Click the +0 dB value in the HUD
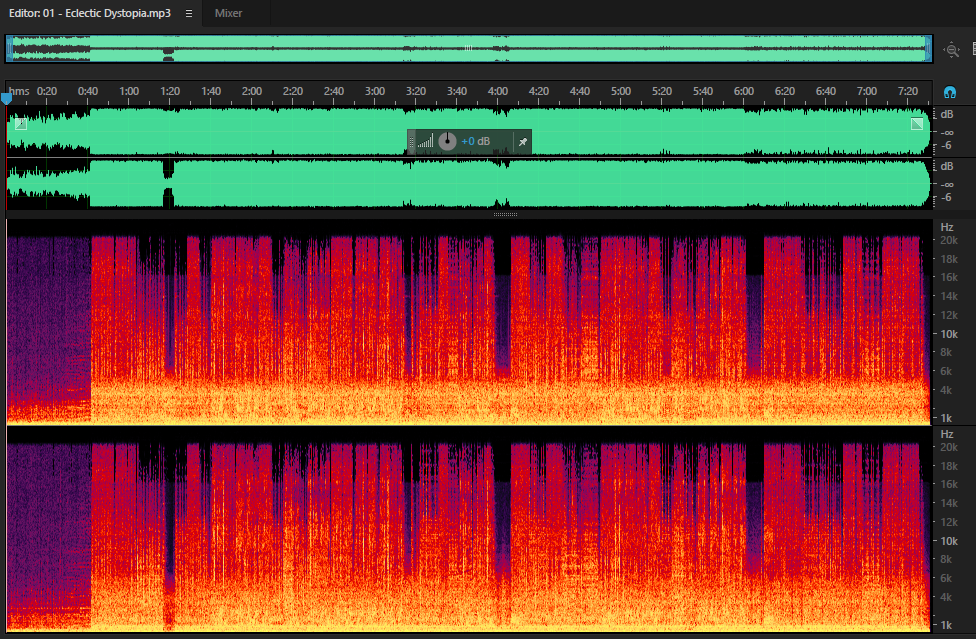The width and height of the screenshot is (976, 639). [476, 141]
